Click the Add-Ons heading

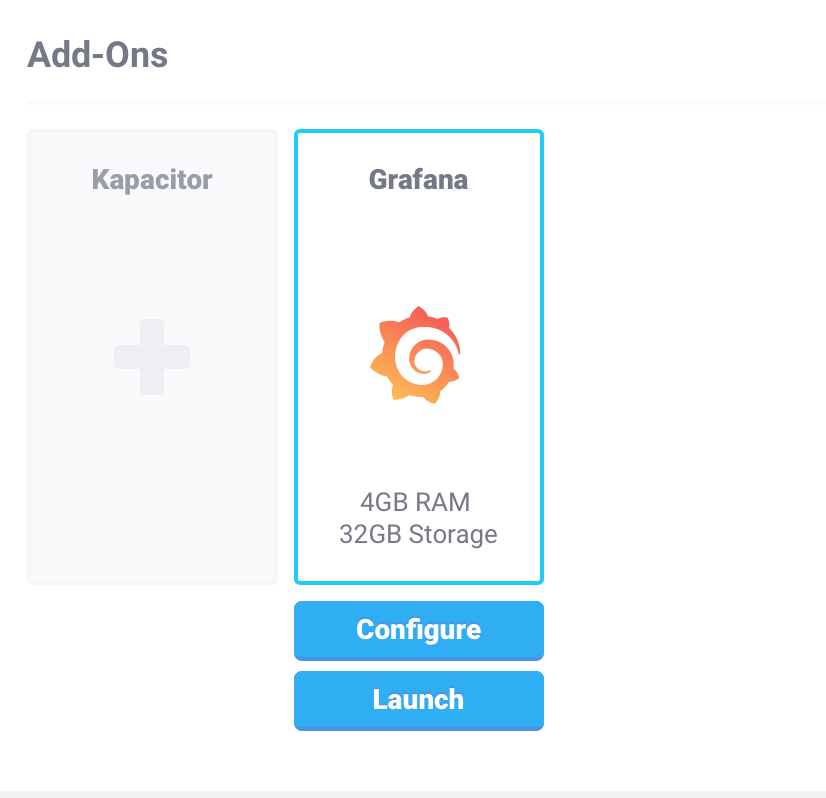98,55
